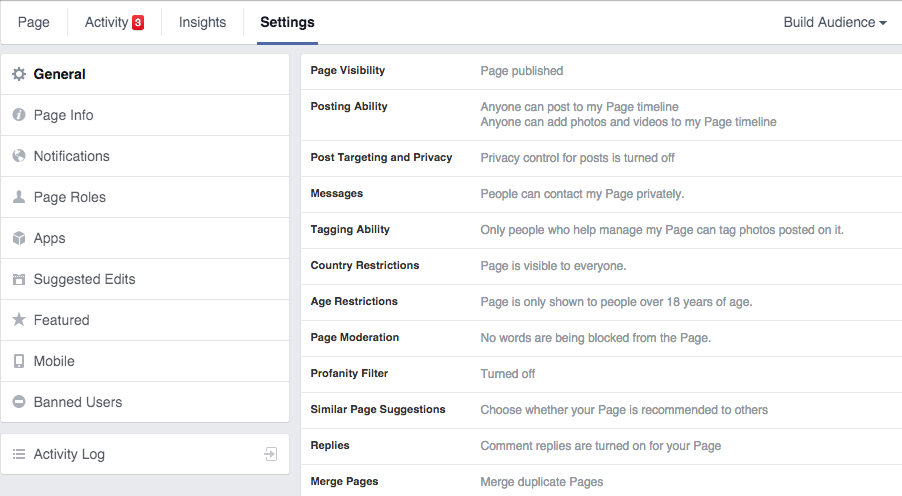Expand the Build Audience dropdown
The image size is (902, 496).
[x=834, y=22]
